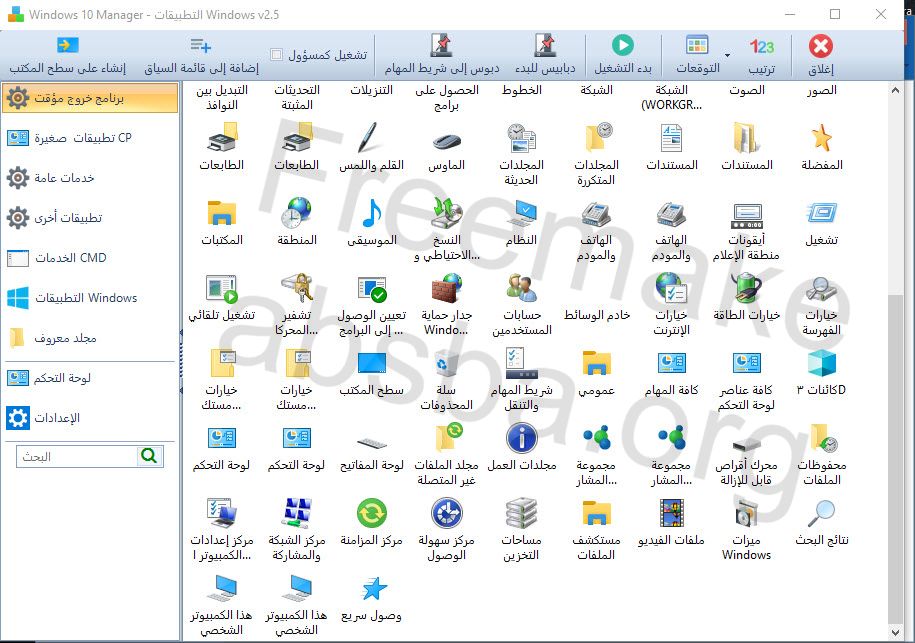915x643 pixels.
Task: Select the Timed Shutdown program sidebar item
Action: tap(90, 97)
